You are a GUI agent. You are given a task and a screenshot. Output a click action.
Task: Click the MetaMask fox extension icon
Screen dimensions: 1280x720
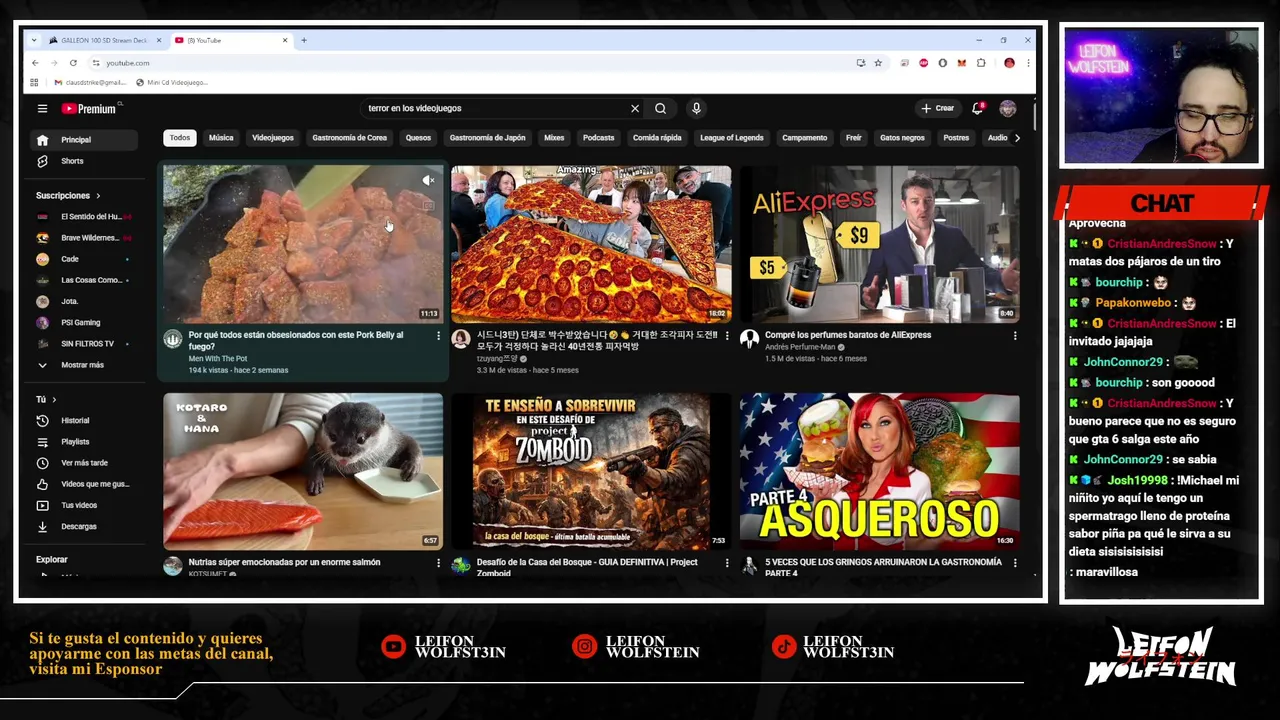point(961,63)
